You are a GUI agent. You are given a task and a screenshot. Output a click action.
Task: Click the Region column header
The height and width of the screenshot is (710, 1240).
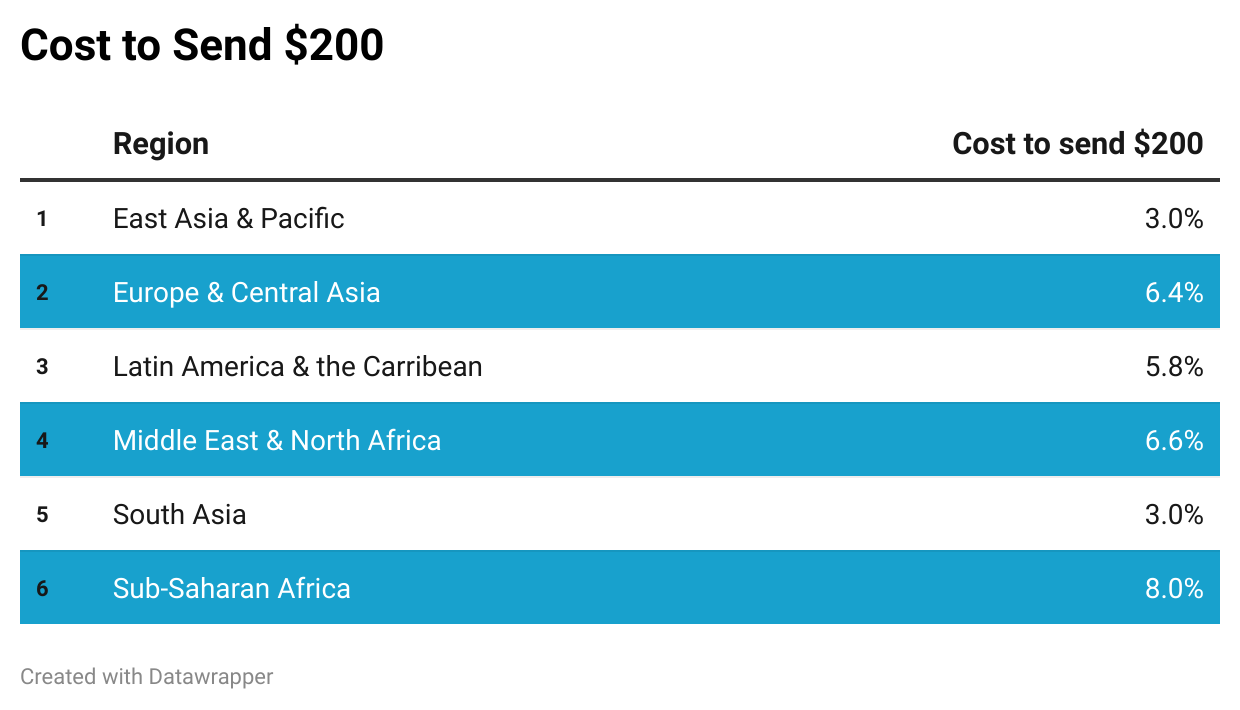(x=161, y=144)
